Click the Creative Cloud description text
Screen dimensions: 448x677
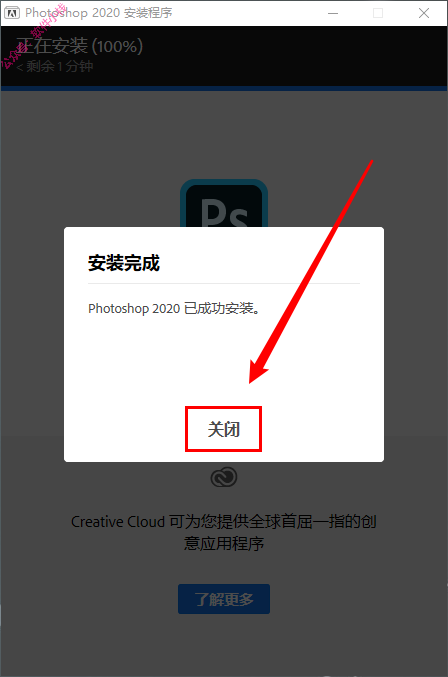point(224,532)
